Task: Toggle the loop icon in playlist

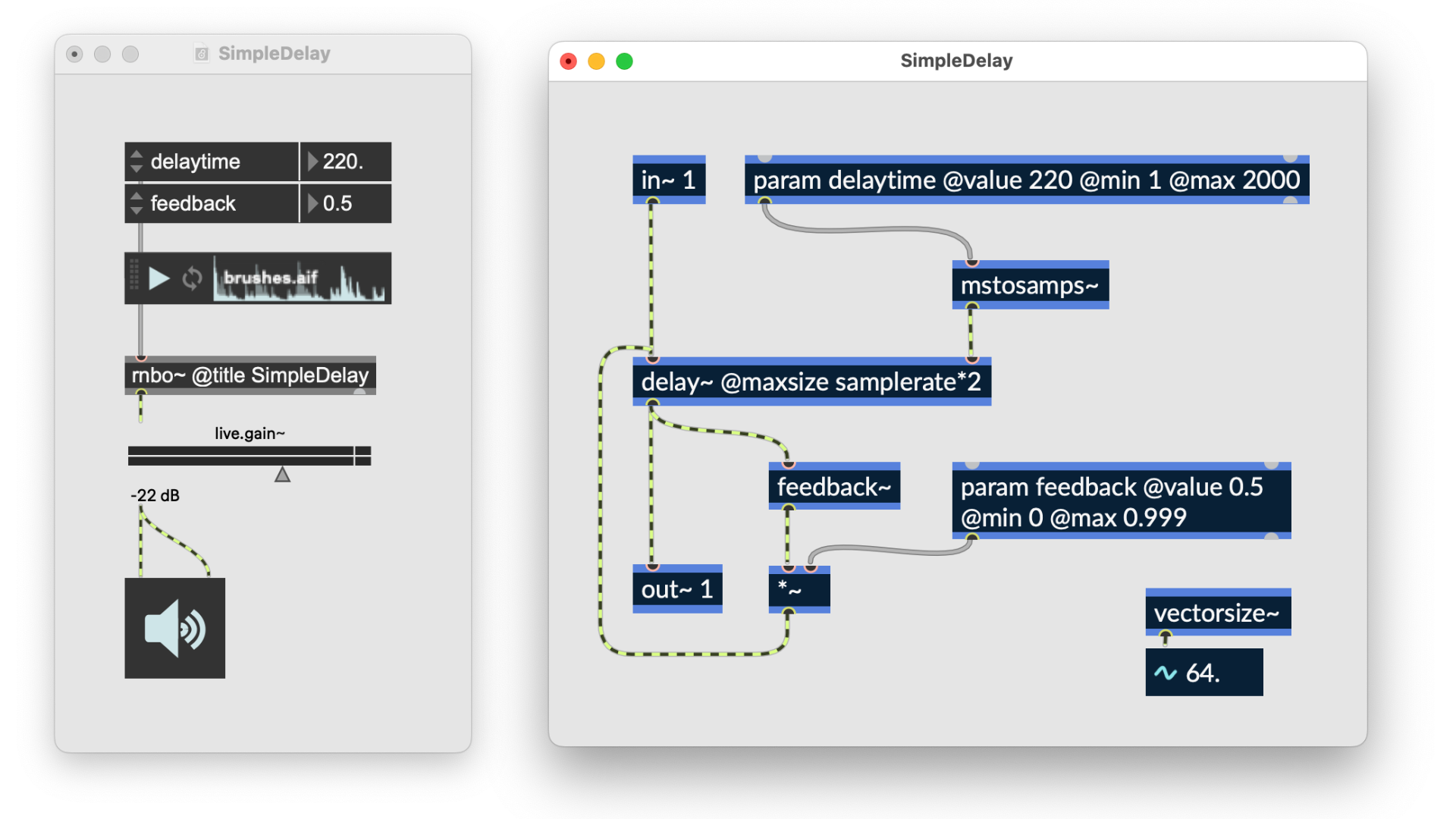Action: tap(192, 278)
